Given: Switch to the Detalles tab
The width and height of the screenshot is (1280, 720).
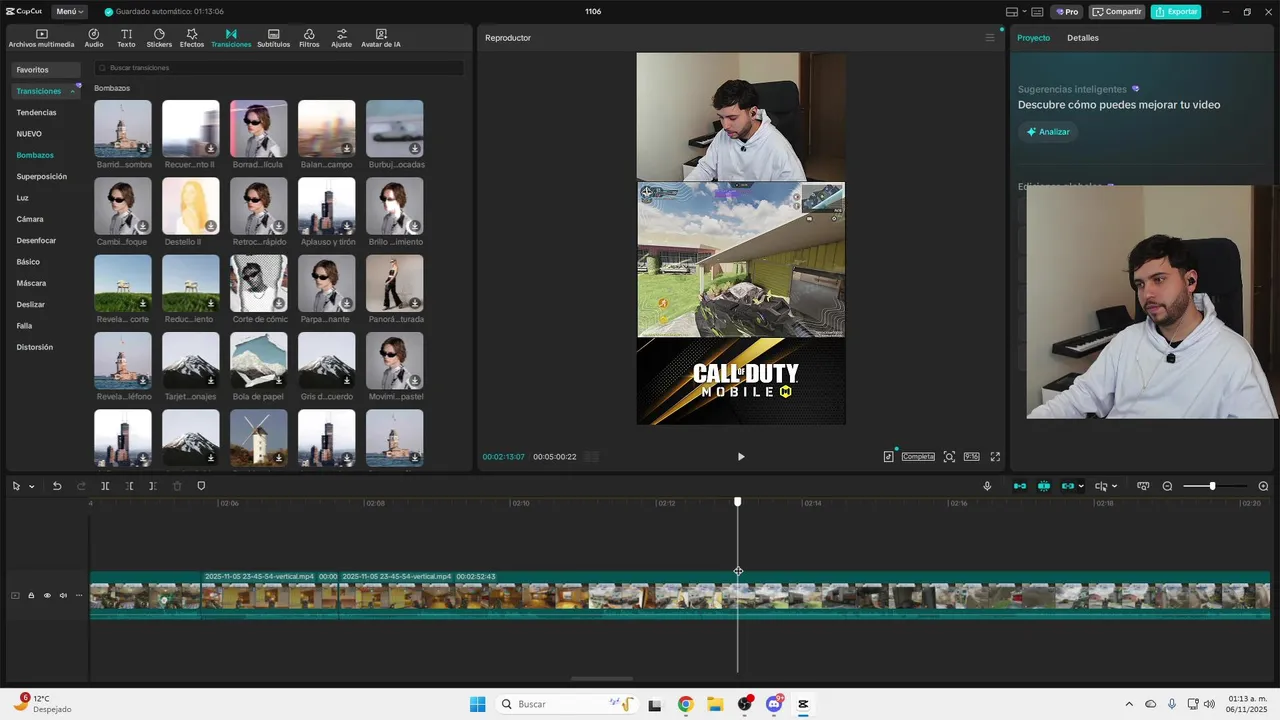Looking at the screenshot, I should point(1083,38).
